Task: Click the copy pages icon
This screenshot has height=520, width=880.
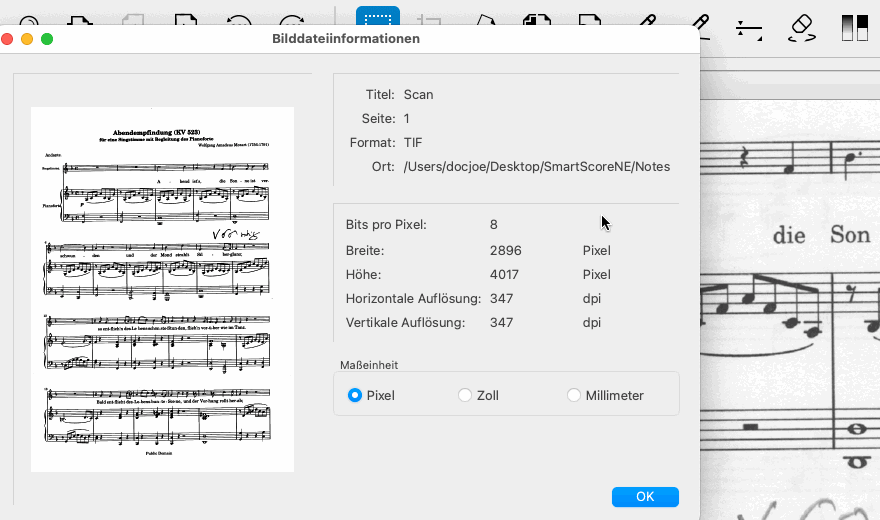Action: click(x=538, y=20)
